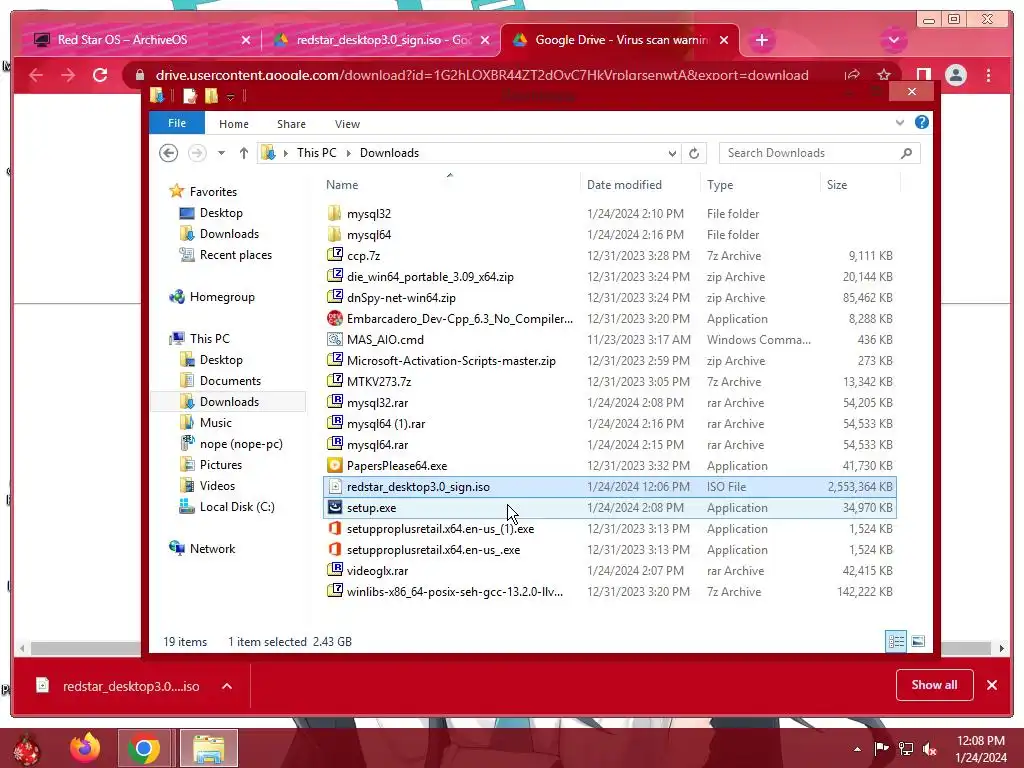Screen dimensions: 1024x768
Task: Open the Share ribbon tab
Action: coord(291,123)
